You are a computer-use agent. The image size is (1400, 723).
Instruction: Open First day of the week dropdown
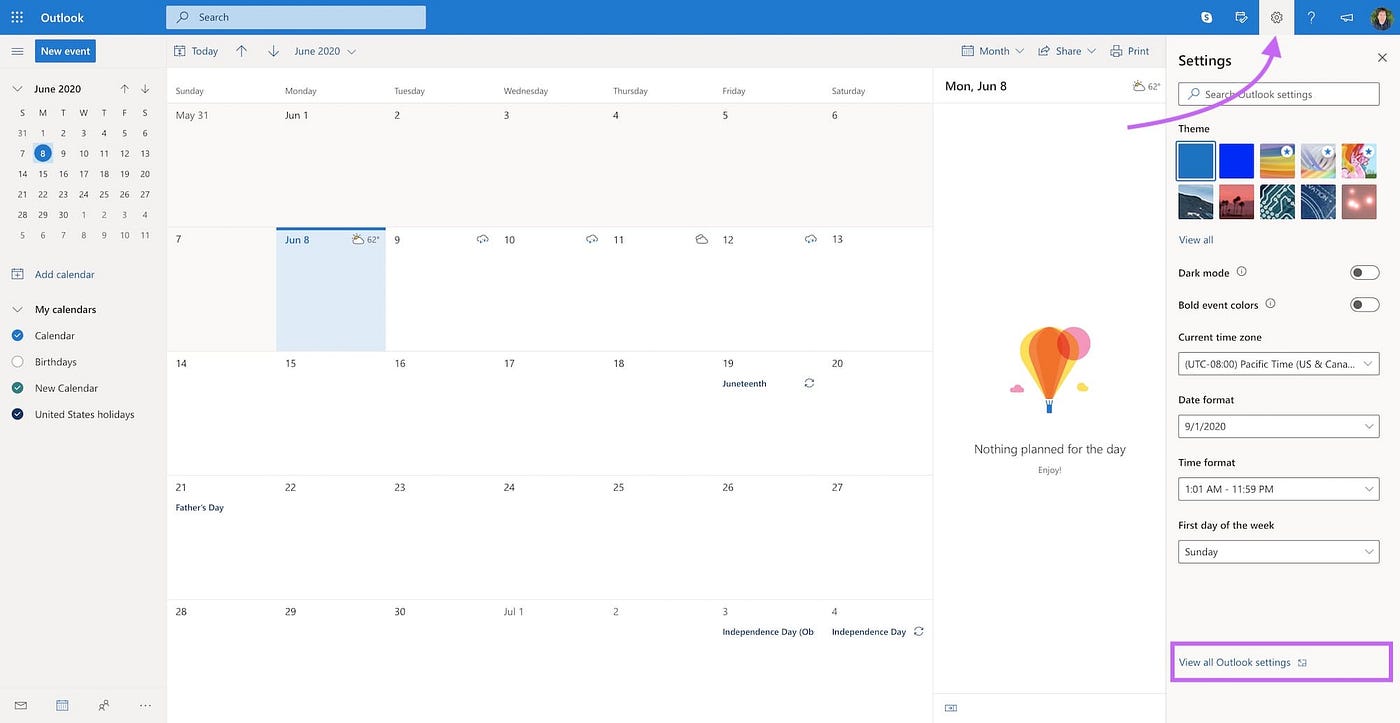click(x=1278, y=552)
